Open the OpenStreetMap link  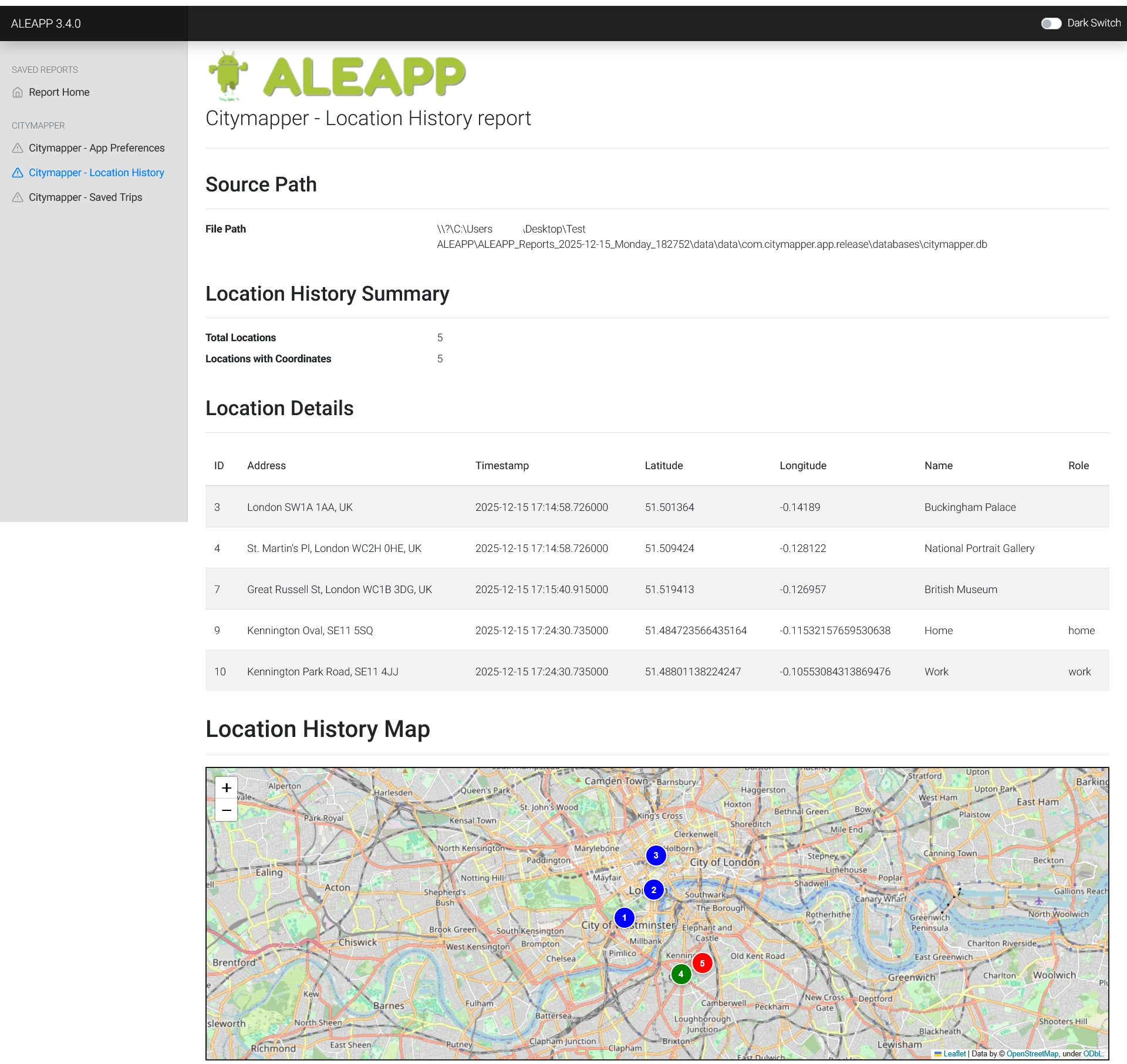click(x=1032, y=1054)
